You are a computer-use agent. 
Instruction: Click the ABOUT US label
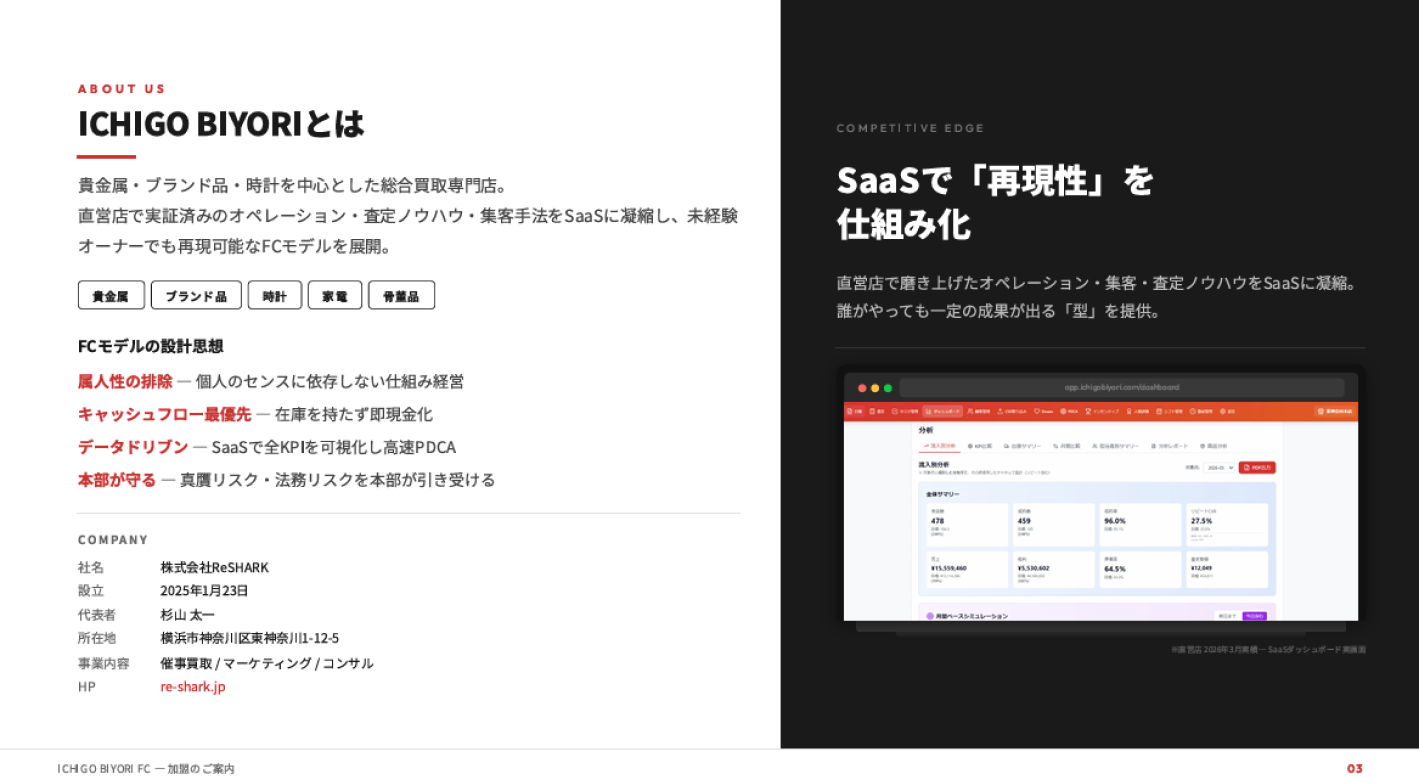pos(122,88)
